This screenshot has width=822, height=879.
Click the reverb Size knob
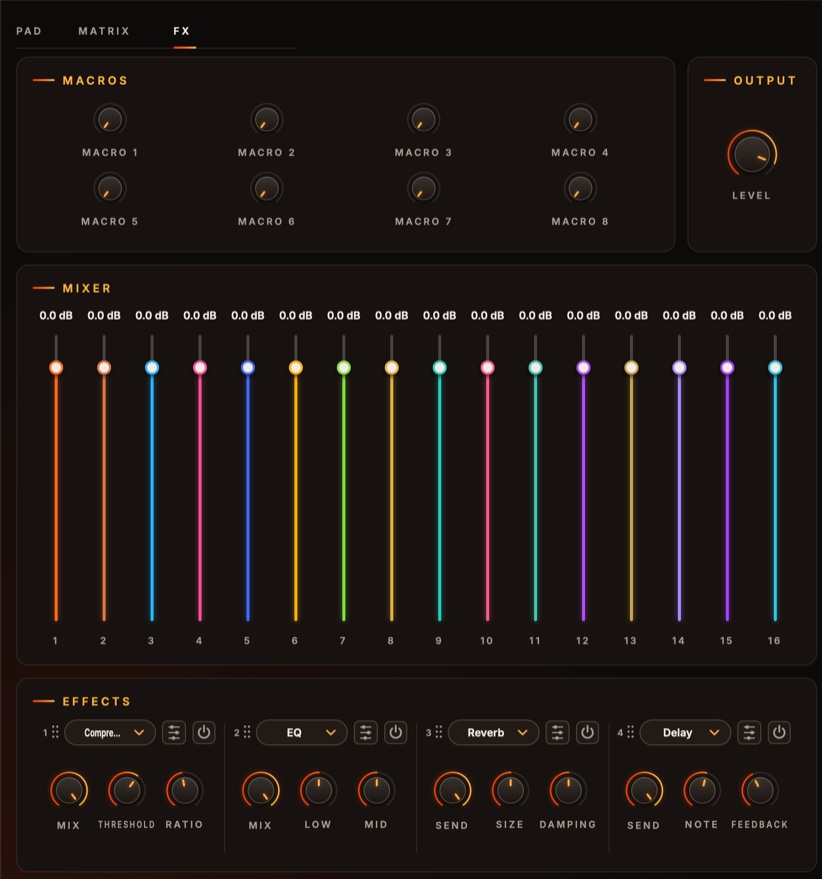[x=510, y=790]
